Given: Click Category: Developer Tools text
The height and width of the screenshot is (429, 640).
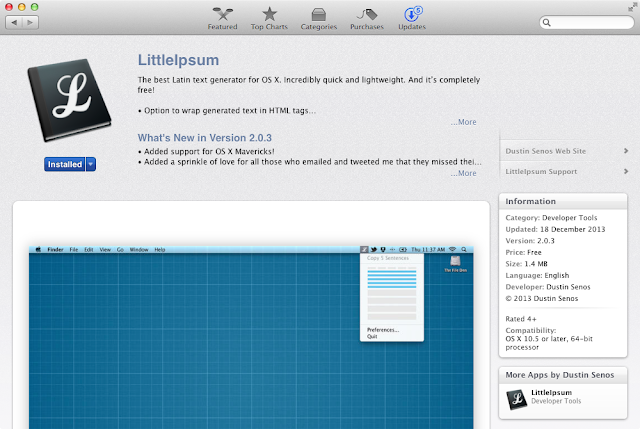Looking at the screenshot, I should point(551,218).
